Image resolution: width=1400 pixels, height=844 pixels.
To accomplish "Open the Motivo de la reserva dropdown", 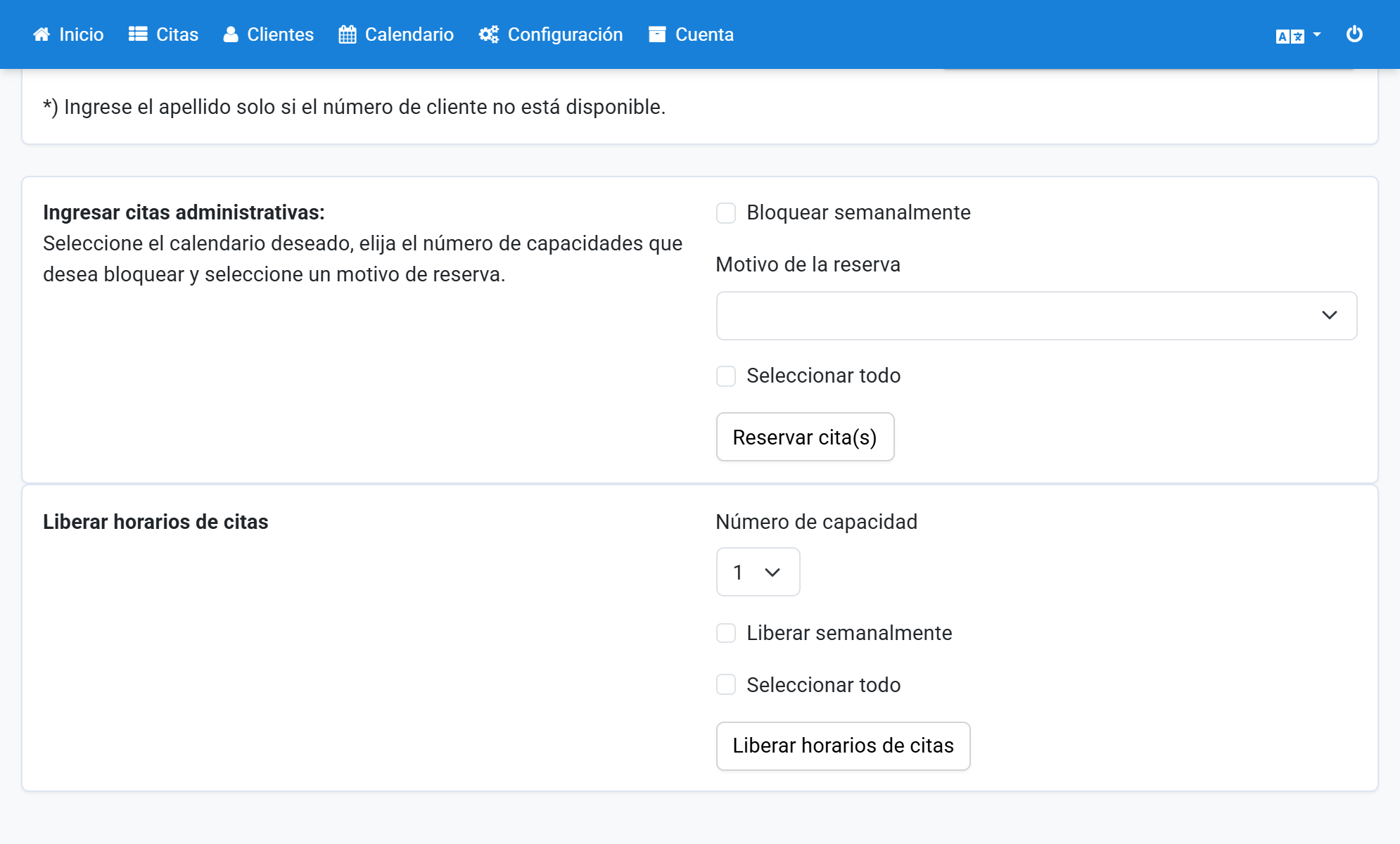I will pos(1036,316).
